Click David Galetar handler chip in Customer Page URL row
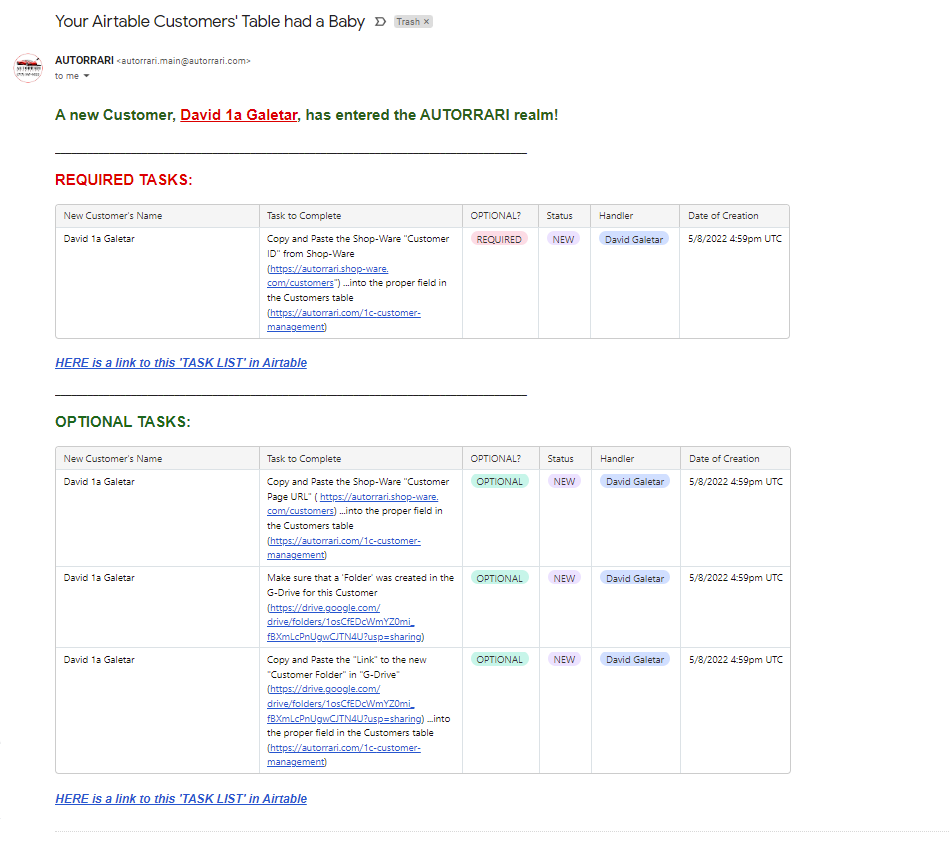949x844 pixels. [x=635, y=482]
